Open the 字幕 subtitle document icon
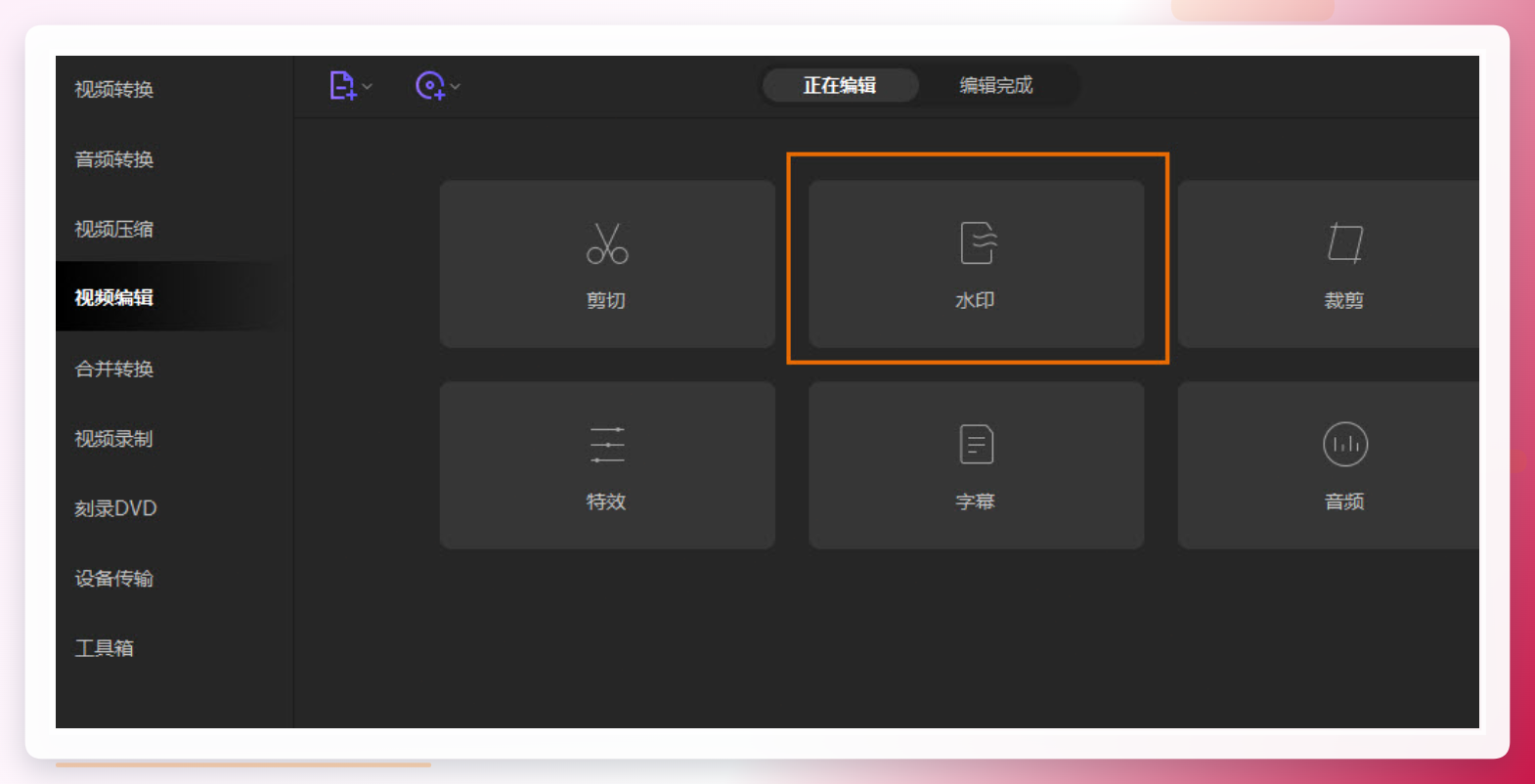 coord(977,445)
